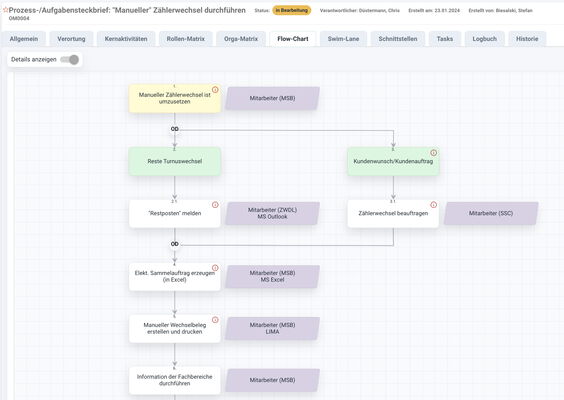
Task: Click the "Verantwortlicher: Düstermann, Chris" text
Action: (x=360, y=10)
